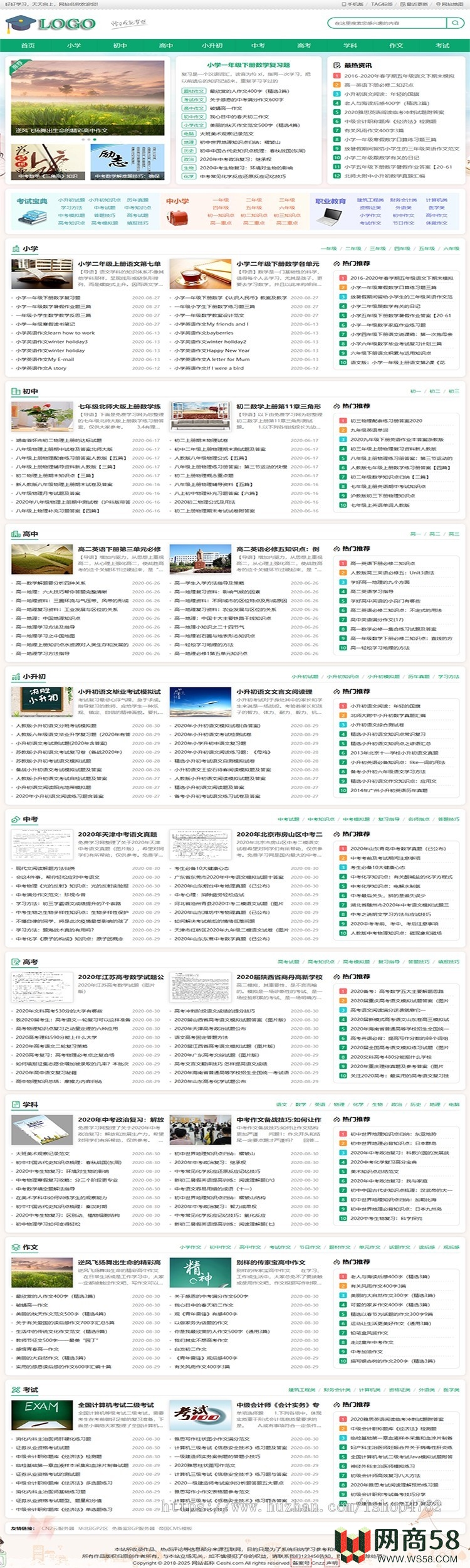
Task: Open the 小学 nav item
Action: [74, 45]
